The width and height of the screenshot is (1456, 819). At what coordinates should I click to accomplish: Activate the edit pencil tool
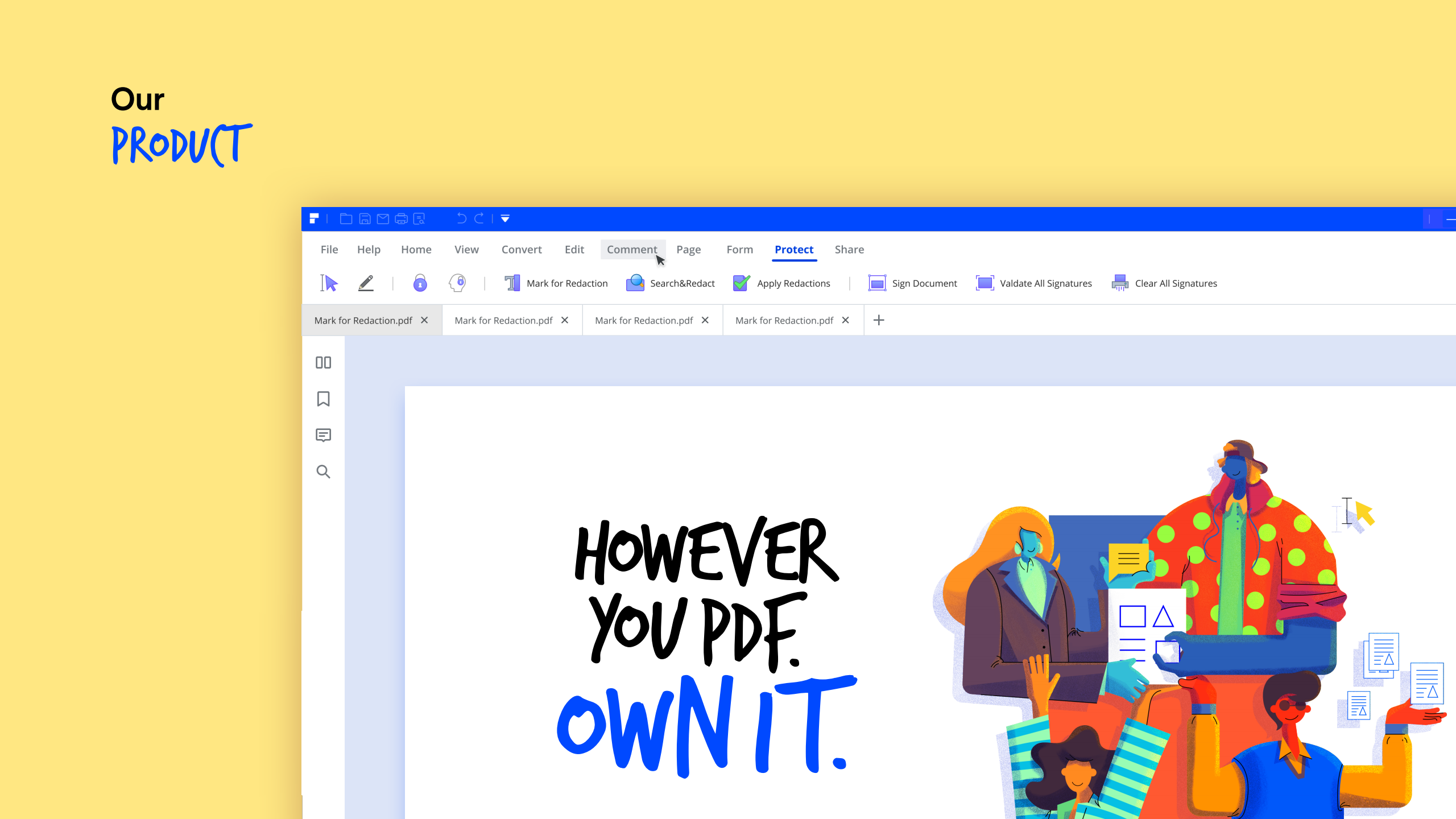[366, 283]
